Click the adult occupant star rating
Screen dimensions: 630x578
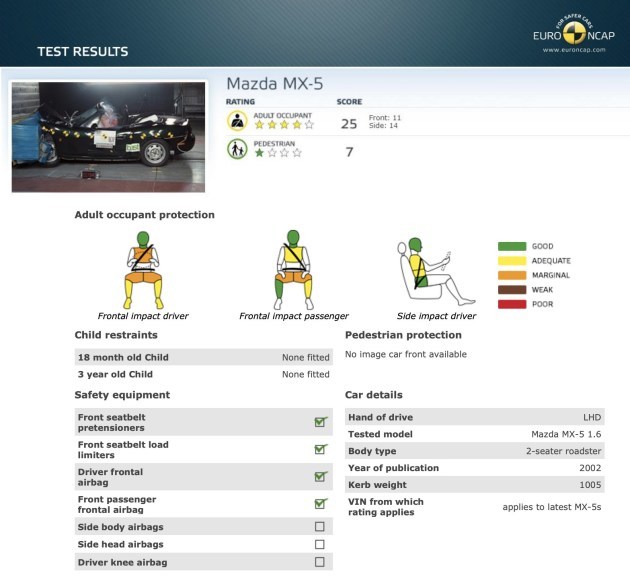(284, 125)
